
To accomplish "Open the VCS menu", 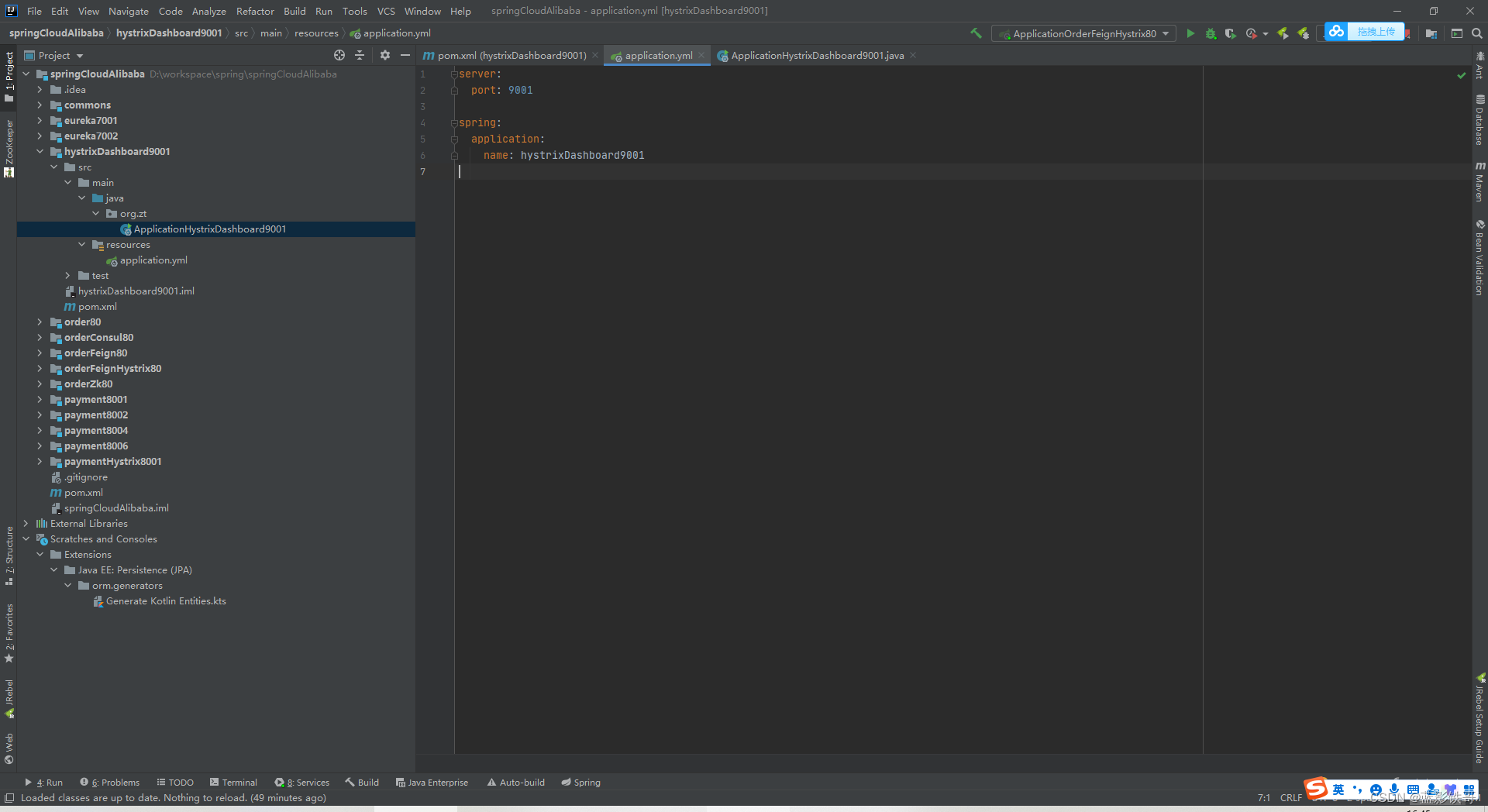I will coord(386,11).
